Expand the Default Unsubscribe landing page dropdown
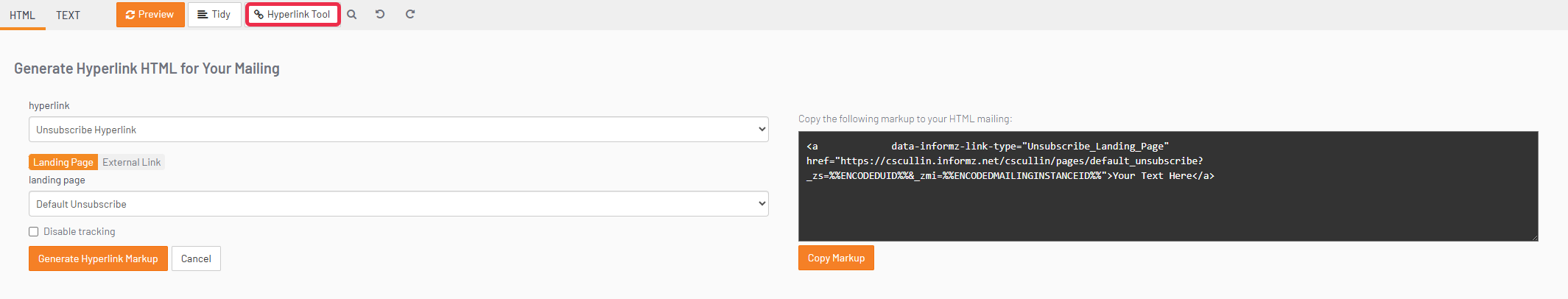This screenshot has width=1568, height=299. click(x=398, y=204)
